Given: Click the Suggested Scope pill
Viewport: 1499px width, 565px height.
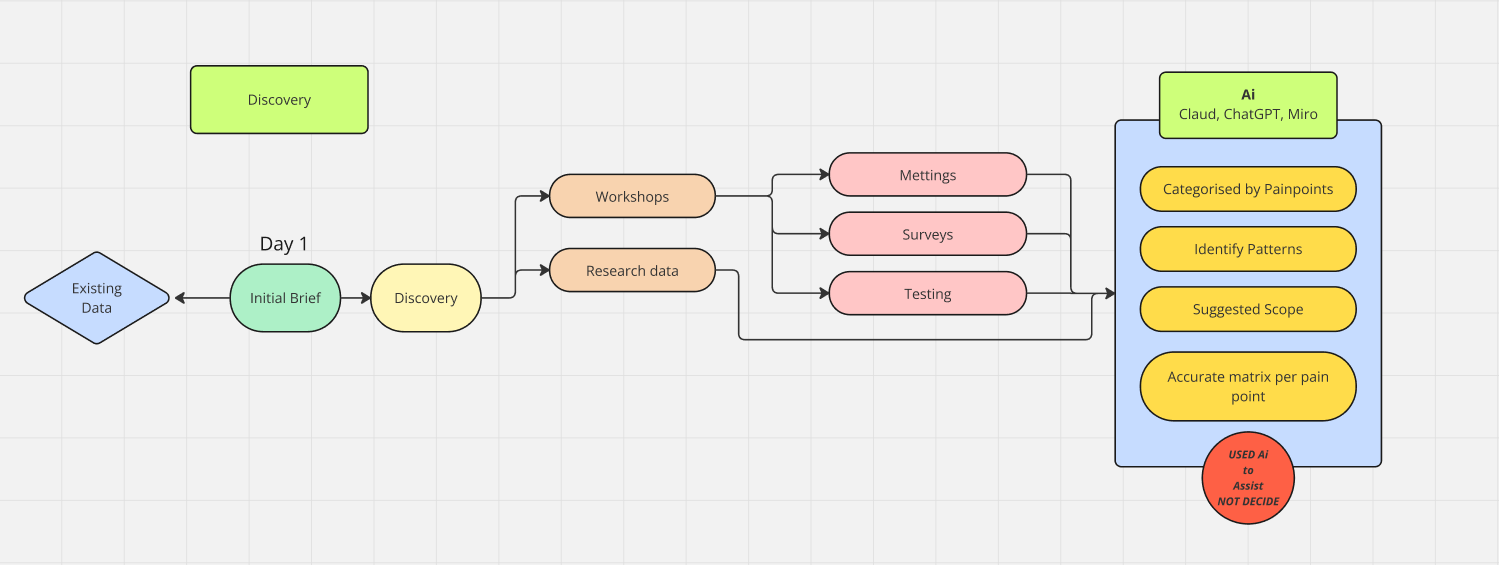Looking at the screenshot, I should (1248, 309).
